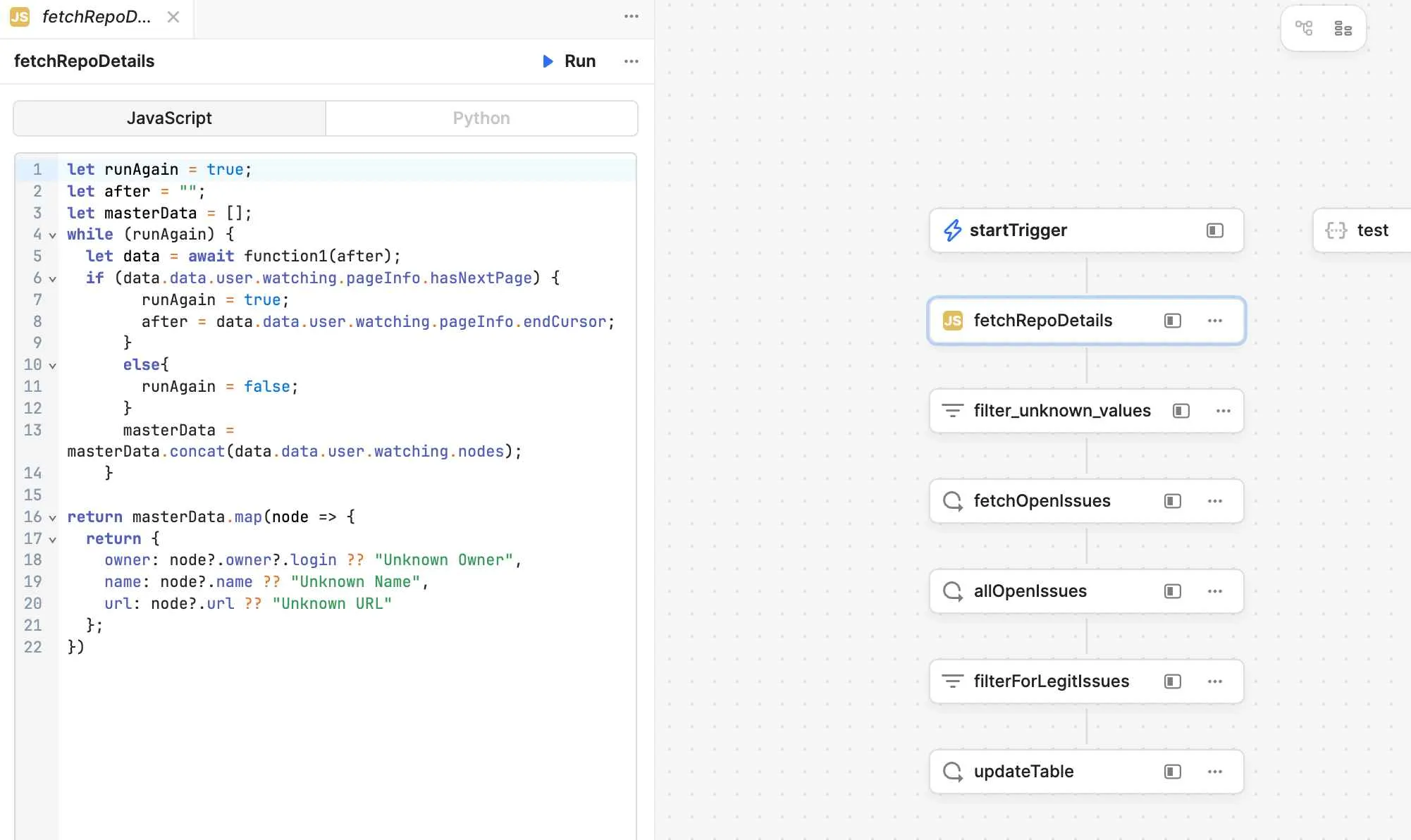Run the fetchRepoDetails block
Viewport: 1411px width, 840px height.
(569, 61)
